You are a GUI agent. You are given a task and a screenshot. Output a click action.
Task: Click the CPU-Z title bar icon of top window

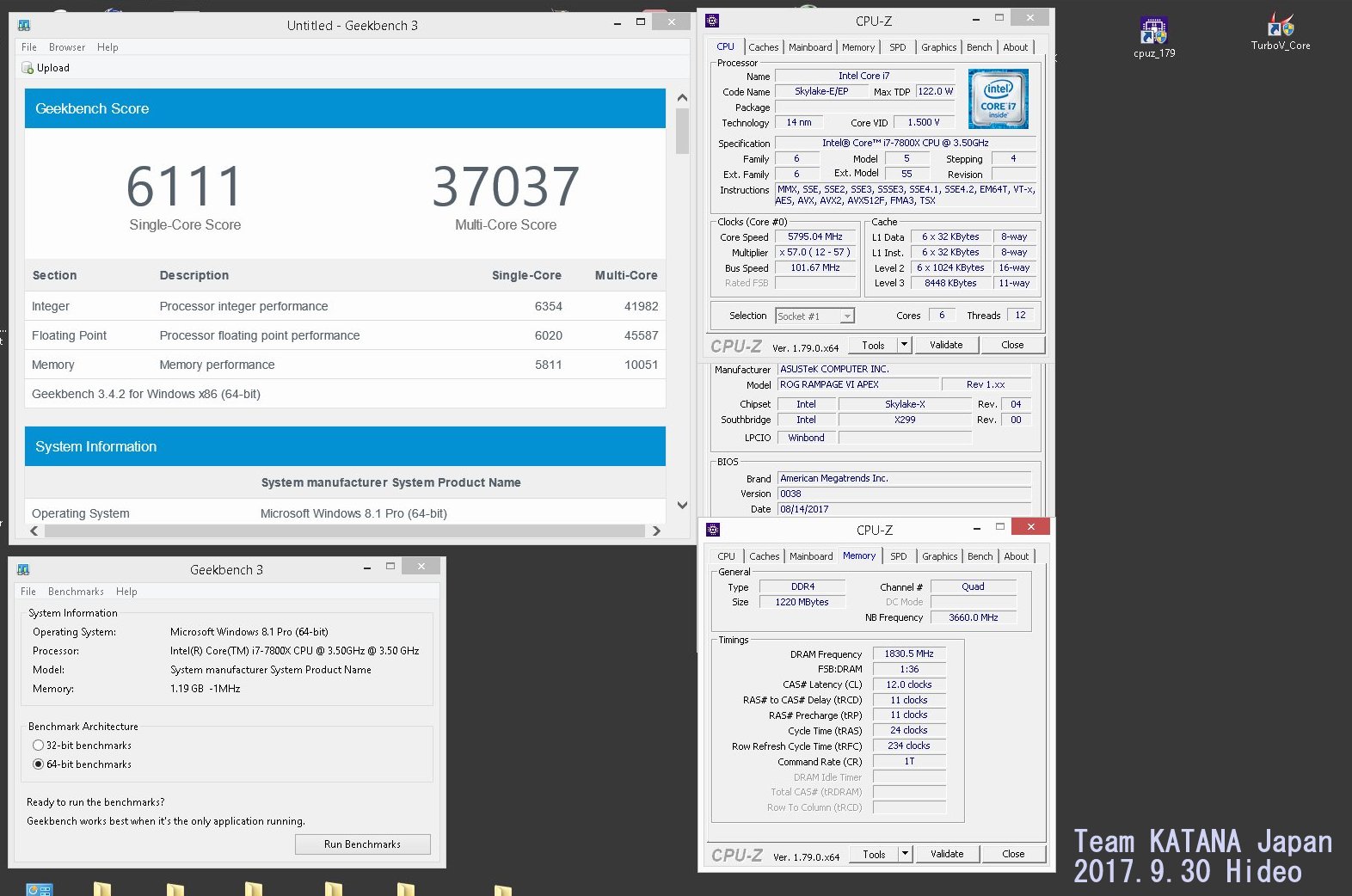(712, 21)
